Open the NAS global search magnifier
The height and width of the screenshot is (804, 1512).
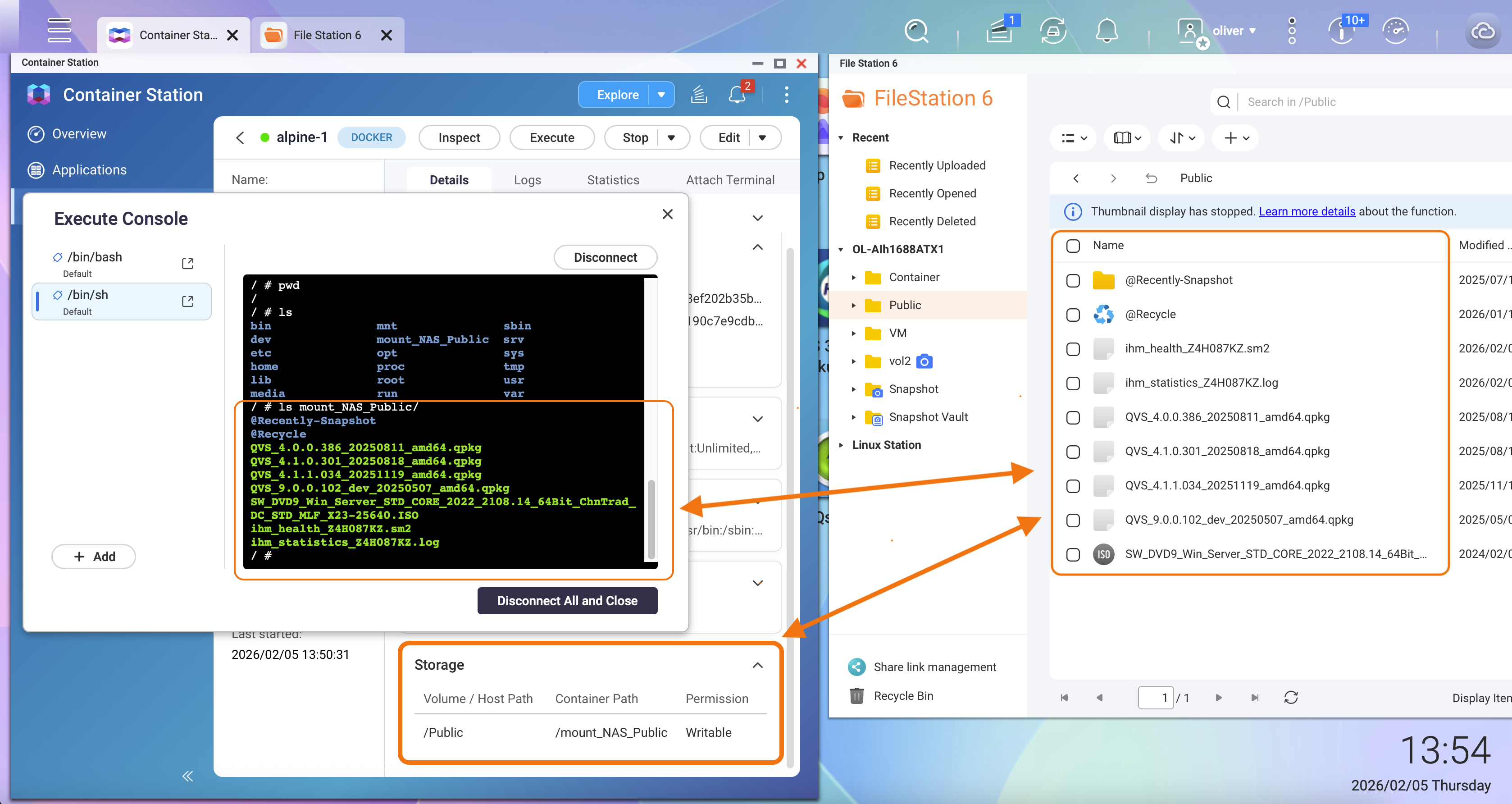tap(916, 32)
